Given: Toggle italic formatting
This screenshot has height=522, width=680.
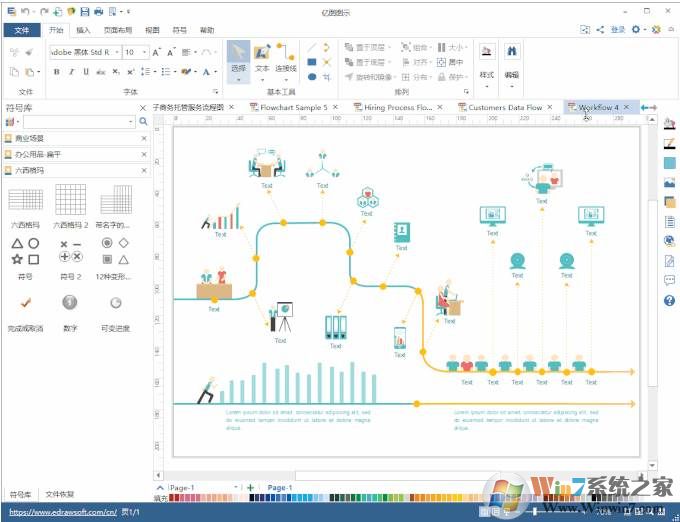Looking at the screenshot, I should click(71, 72).
